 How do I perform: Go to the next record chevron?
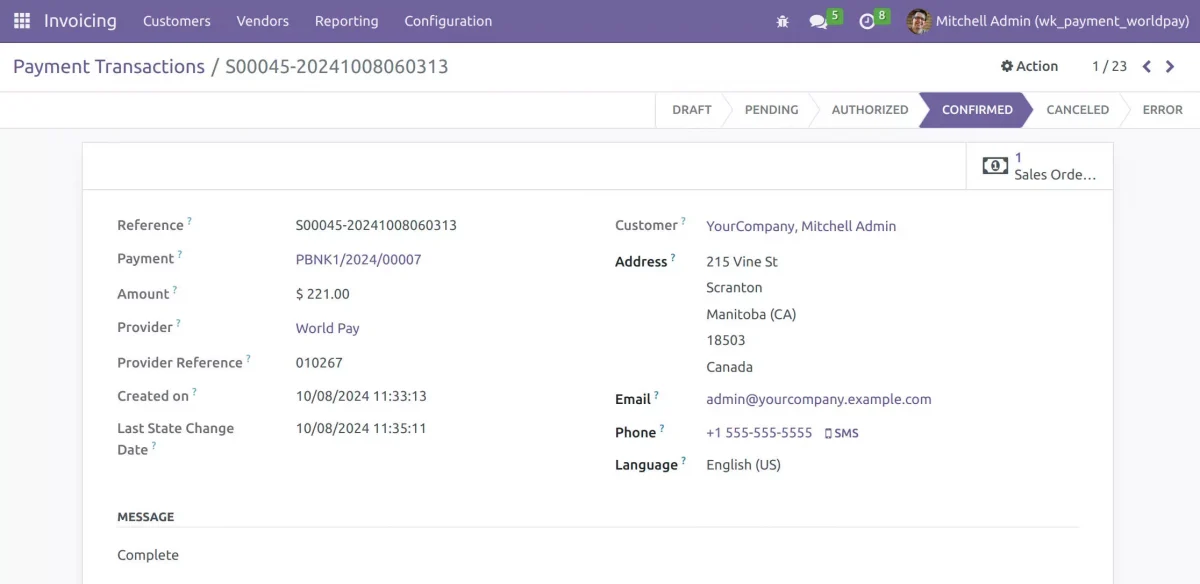click(x=1170, y=66)
